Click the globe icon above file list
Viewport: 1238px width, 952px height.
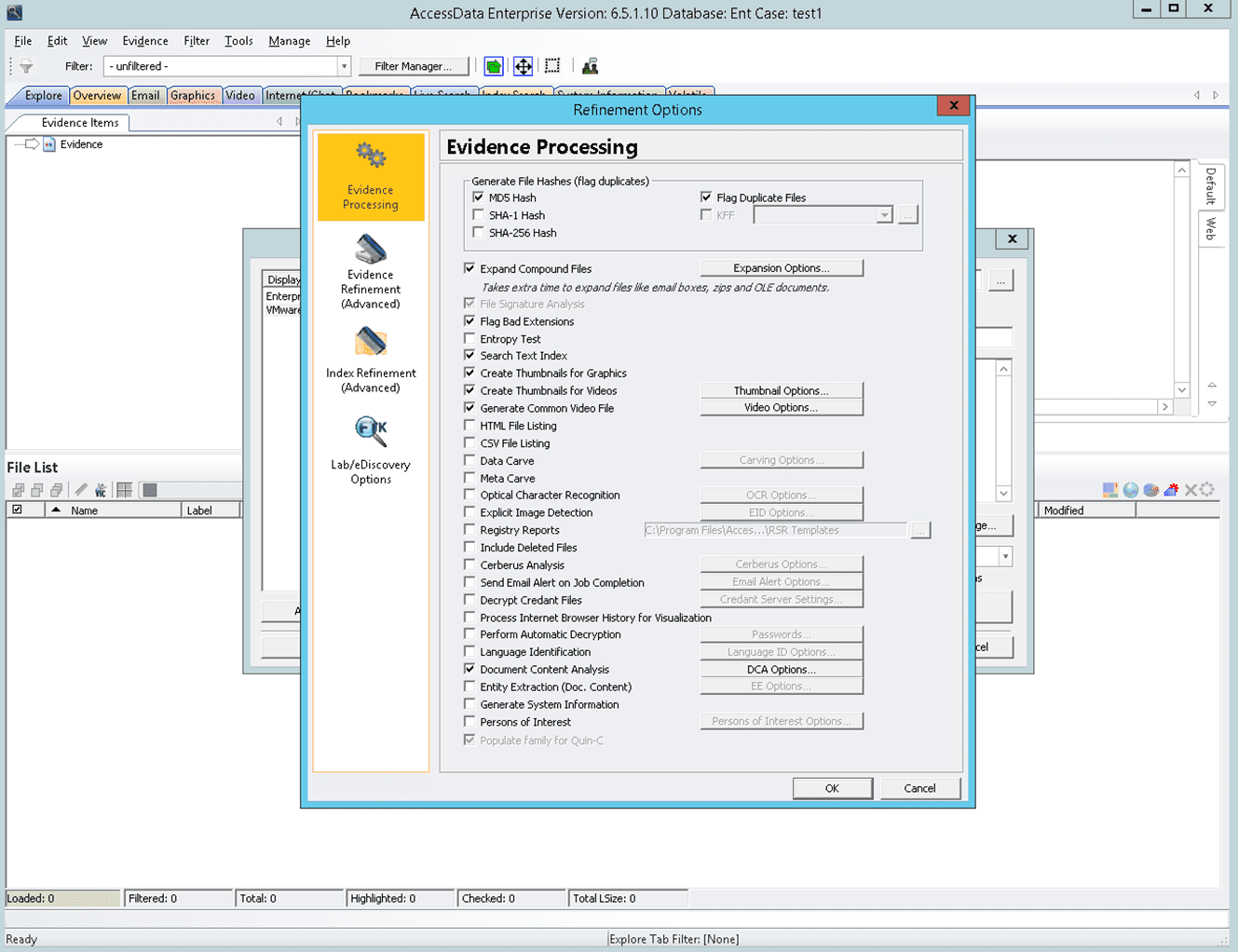coord(1130,490)
